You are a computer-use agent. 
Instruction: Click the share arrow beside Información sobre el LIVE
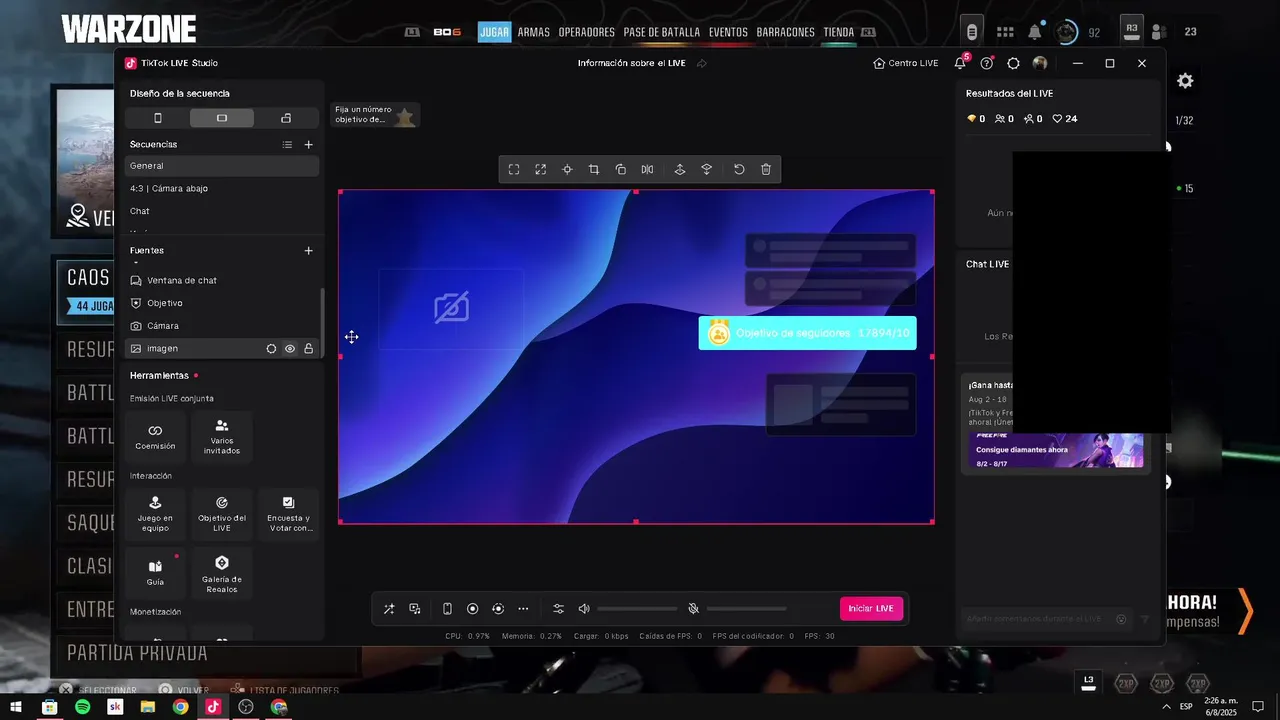pyautogui.click(x=702, y=63)
